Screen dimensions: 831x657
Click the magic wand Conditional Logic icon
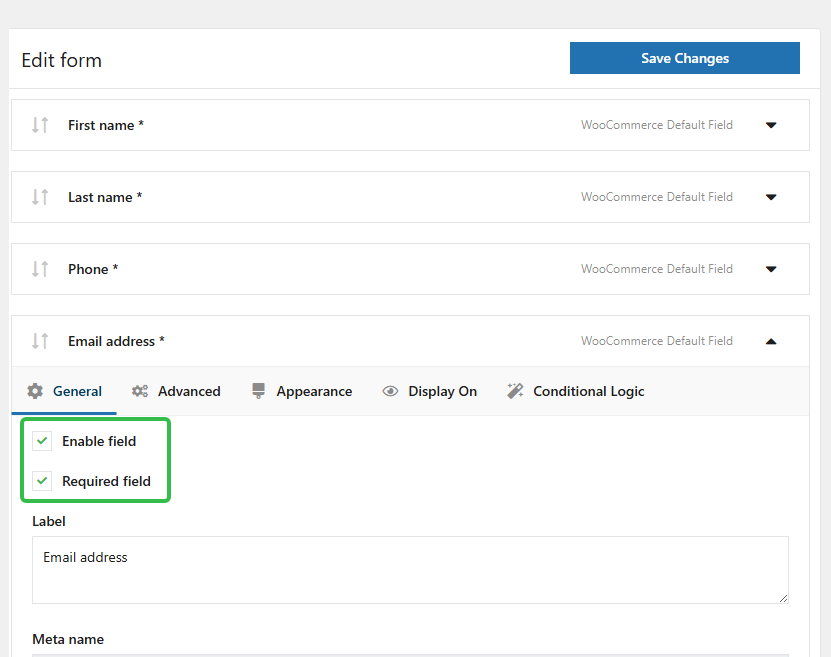click(515, 391)
